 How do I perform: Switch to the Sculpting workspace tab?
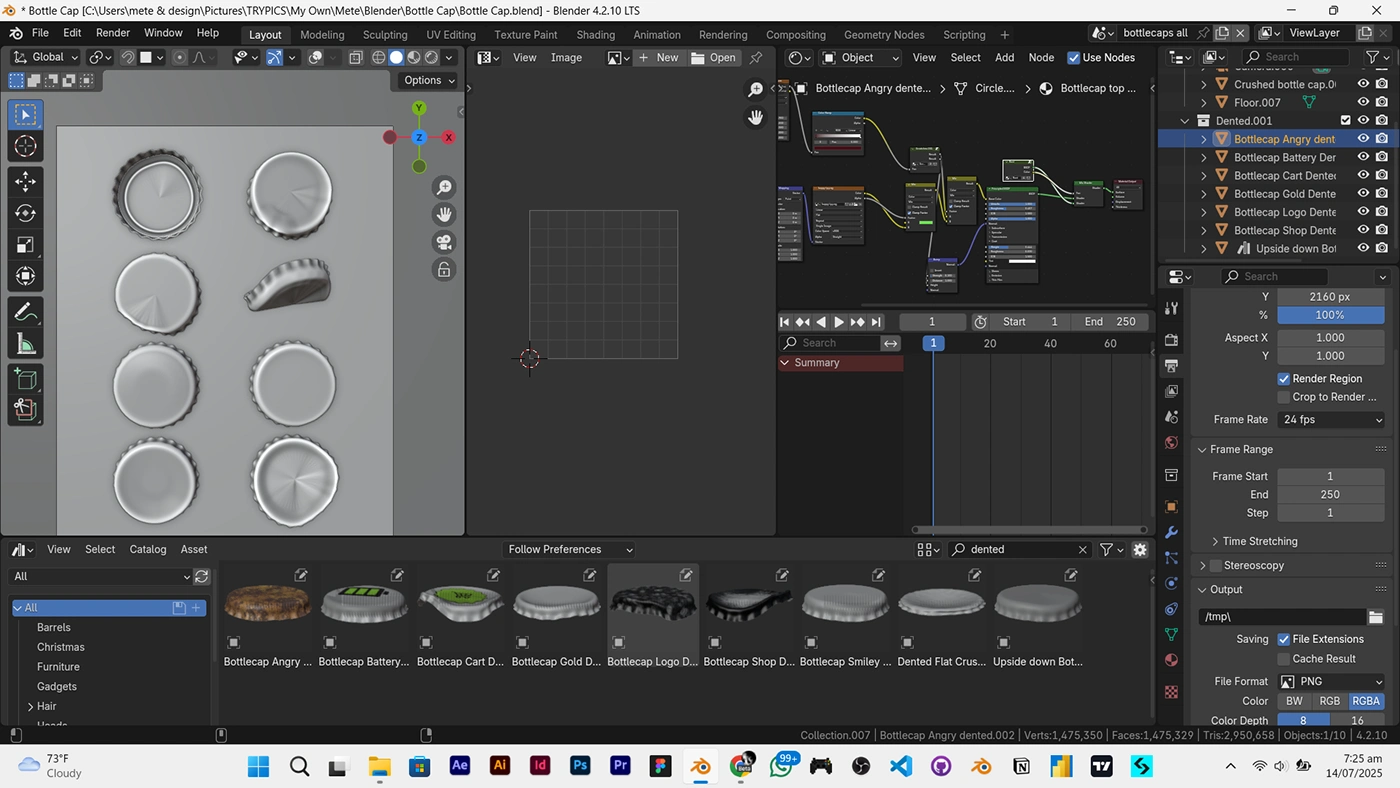pyautogui.click(x=385, y=34)
